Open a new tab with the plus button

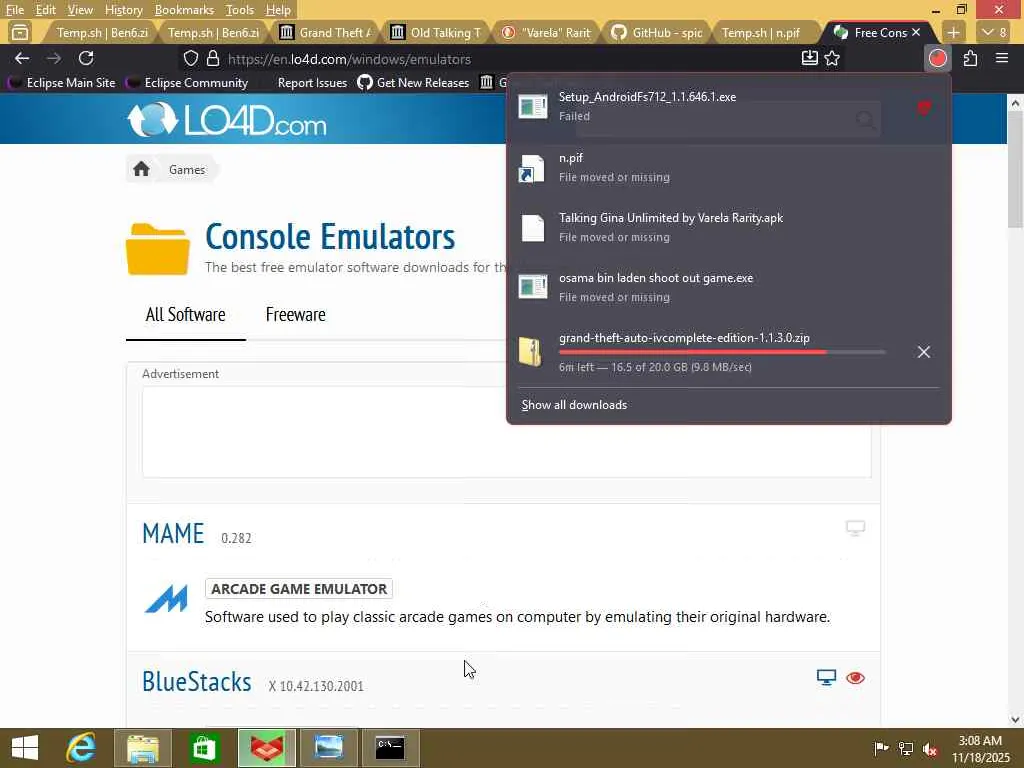point(953,32)
